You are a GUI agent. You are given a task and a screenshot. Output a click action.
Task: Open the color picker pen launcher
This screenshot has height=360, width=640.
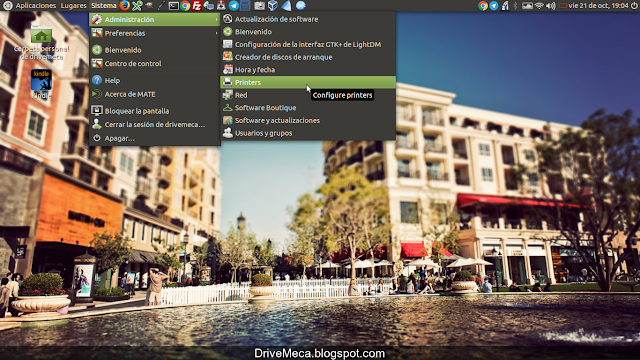(x=162, y=6)
